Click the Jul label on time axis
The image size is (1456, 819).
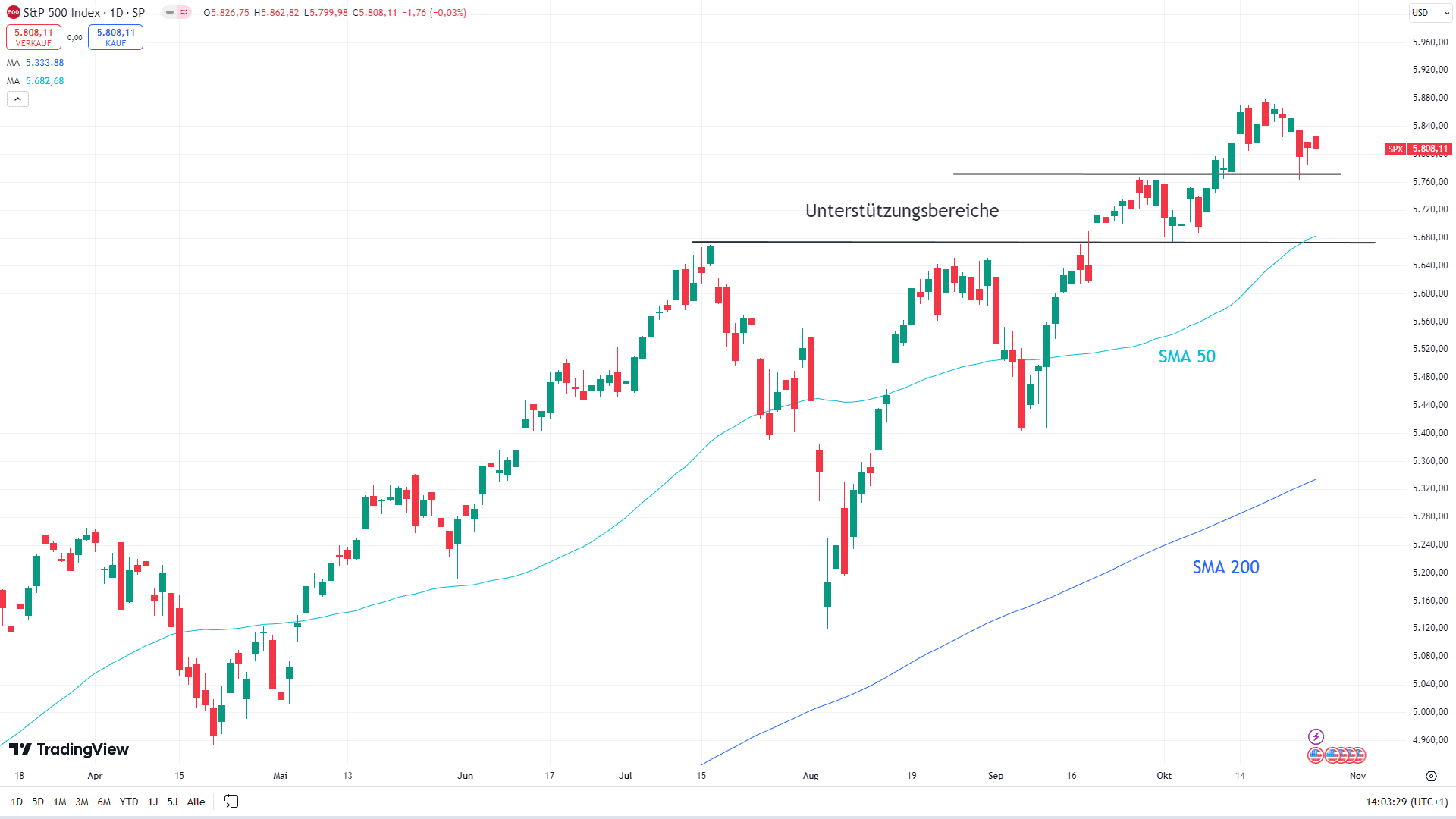[x=626, y=776]
